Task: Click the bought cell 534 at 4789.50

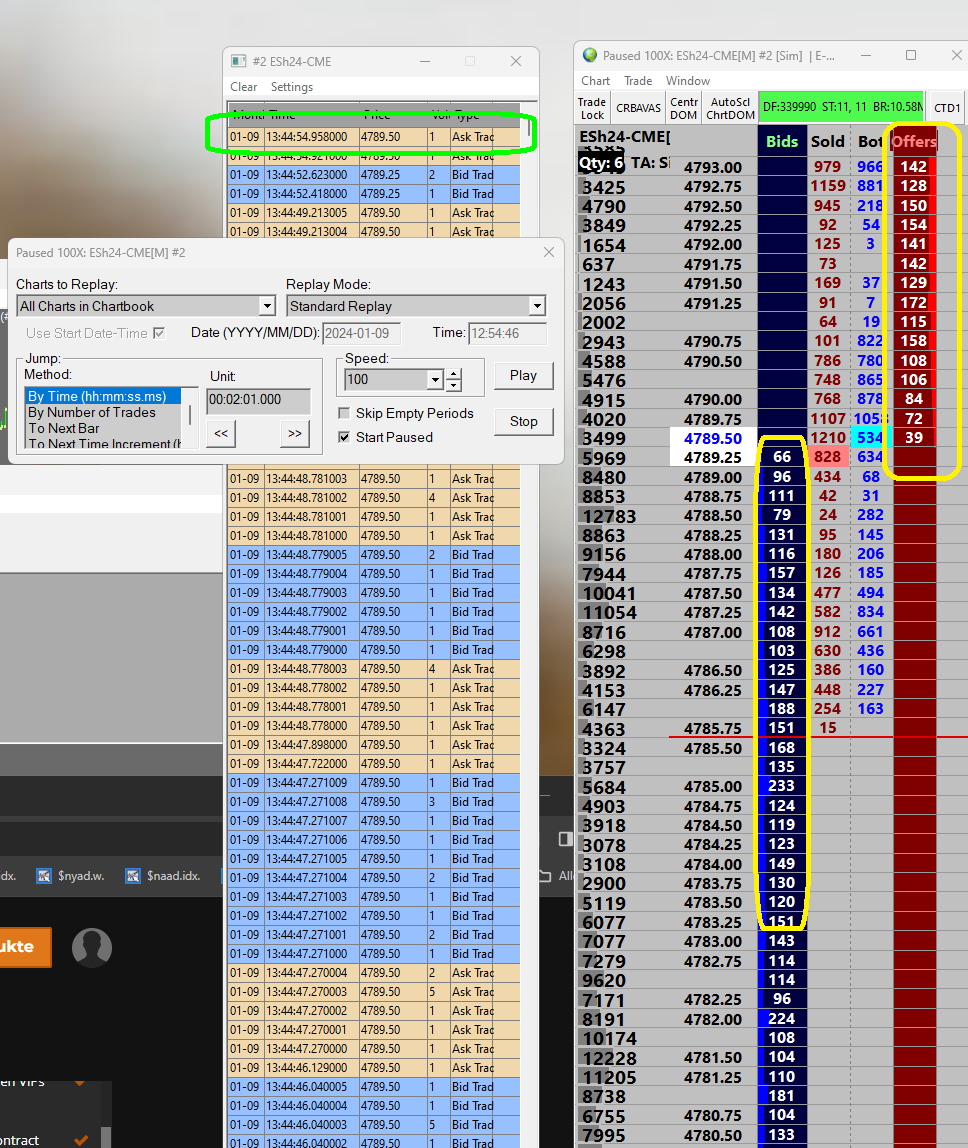Action: [870, 438]
